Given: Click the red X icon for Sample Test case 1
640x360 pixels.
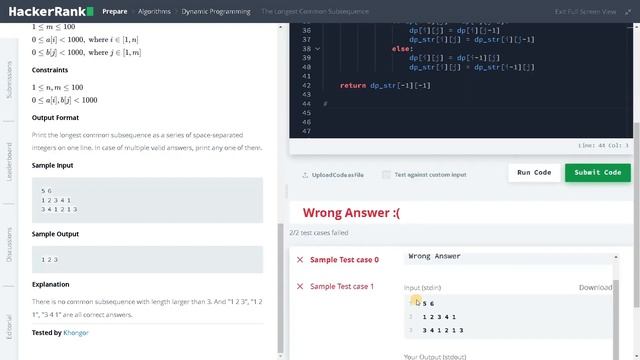Looking at the screenshot, I should pyautogui.click(x=300, y=287).
